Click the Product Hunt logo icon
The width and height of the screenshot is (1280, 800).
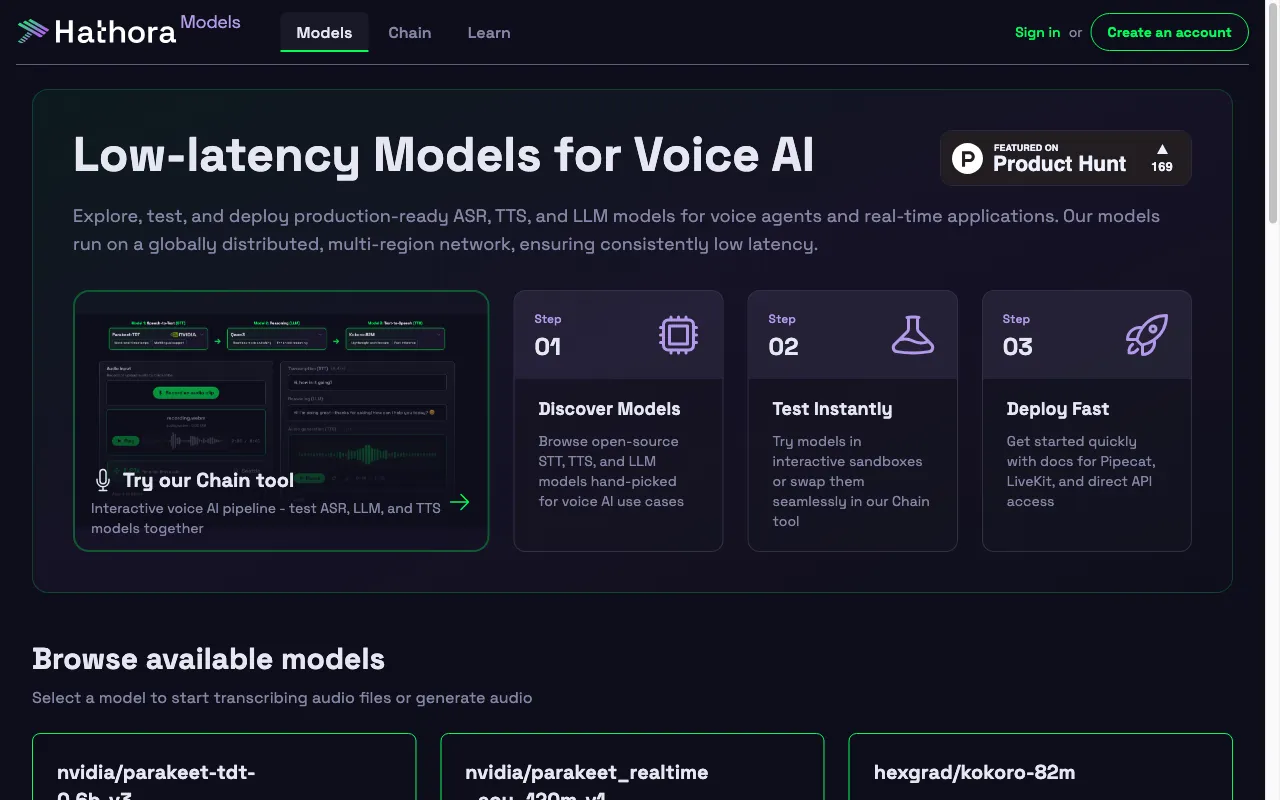(x=967, y=158)
